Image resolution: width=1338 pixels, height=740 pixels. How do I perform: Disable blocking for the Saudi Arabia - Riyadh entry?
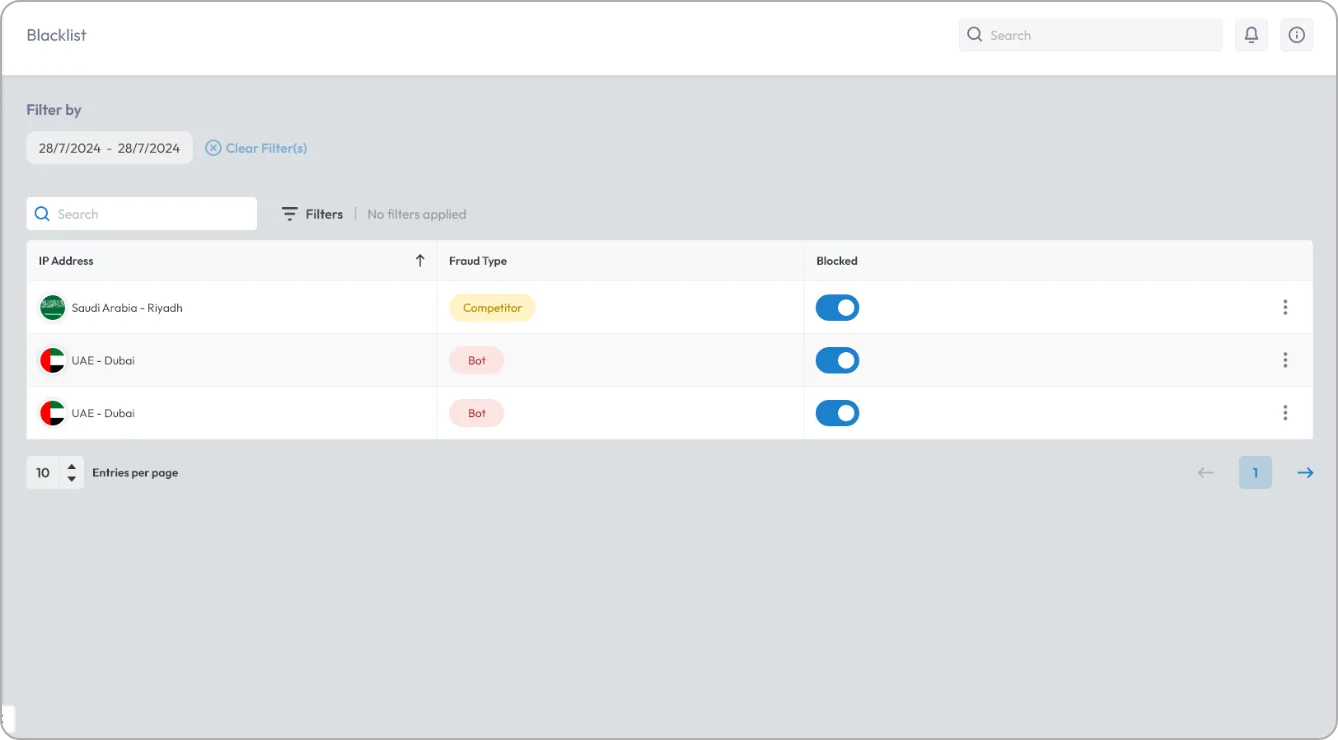(837, 307)
